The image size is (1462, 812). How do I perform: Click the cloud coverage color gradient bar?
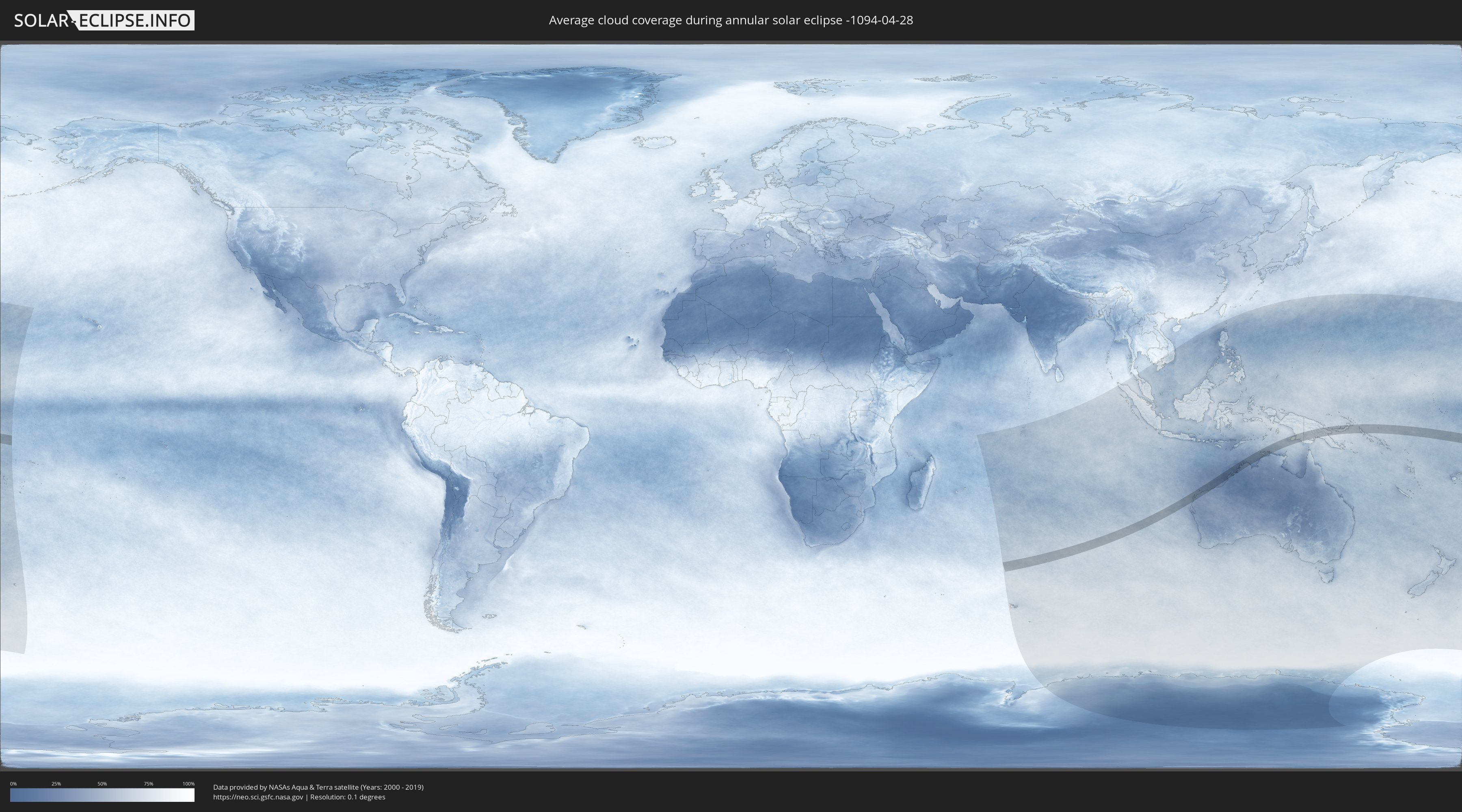click(102, 795)
